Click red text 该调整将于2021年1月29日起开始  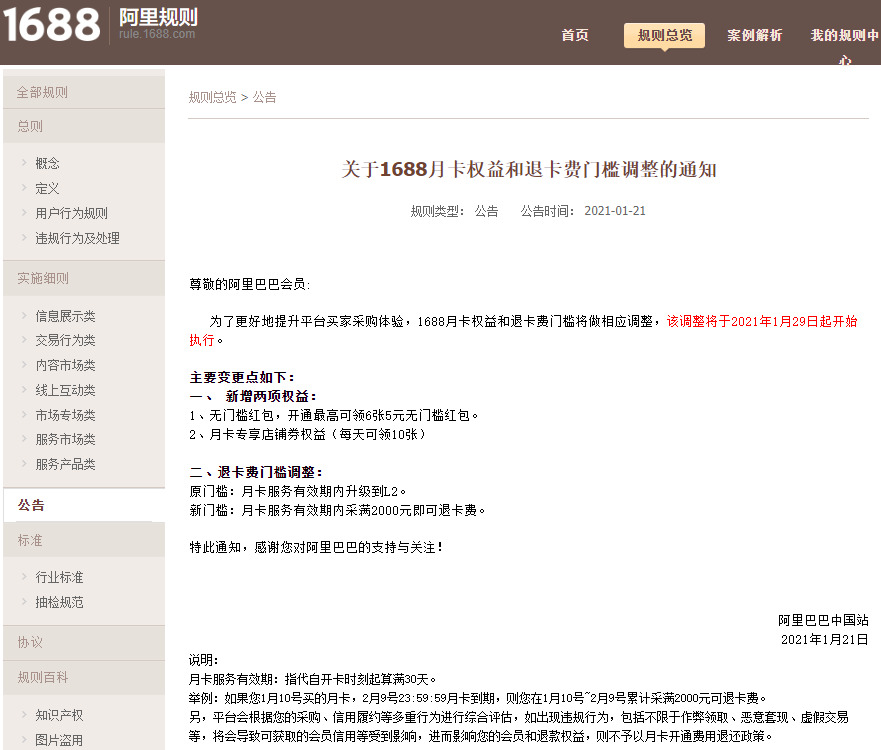click(x=762, y=321)
